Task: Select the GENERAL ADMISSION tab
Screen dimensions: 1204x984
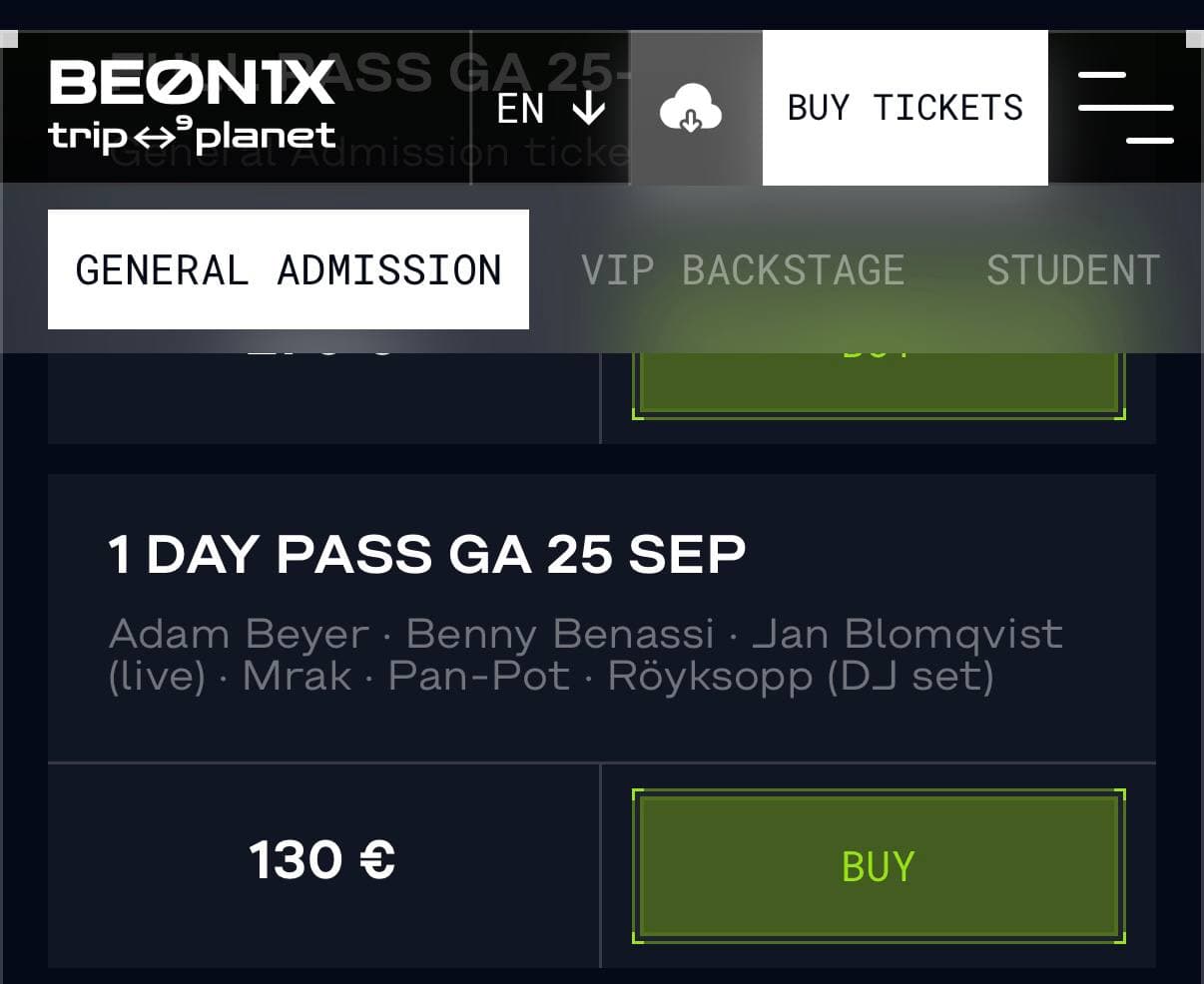Action: [289, 269]
